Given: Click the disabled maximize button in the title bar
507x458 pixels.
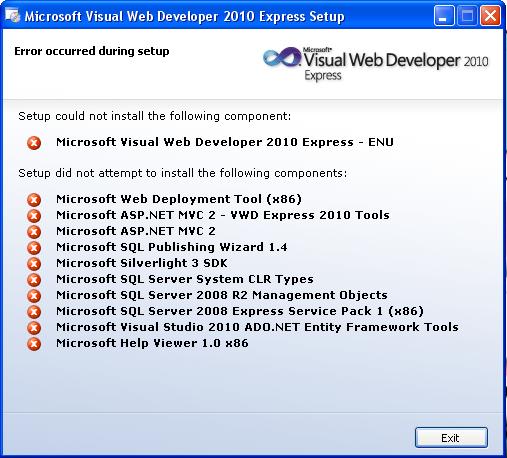Looking at the screenshot, I should (467, 16).
